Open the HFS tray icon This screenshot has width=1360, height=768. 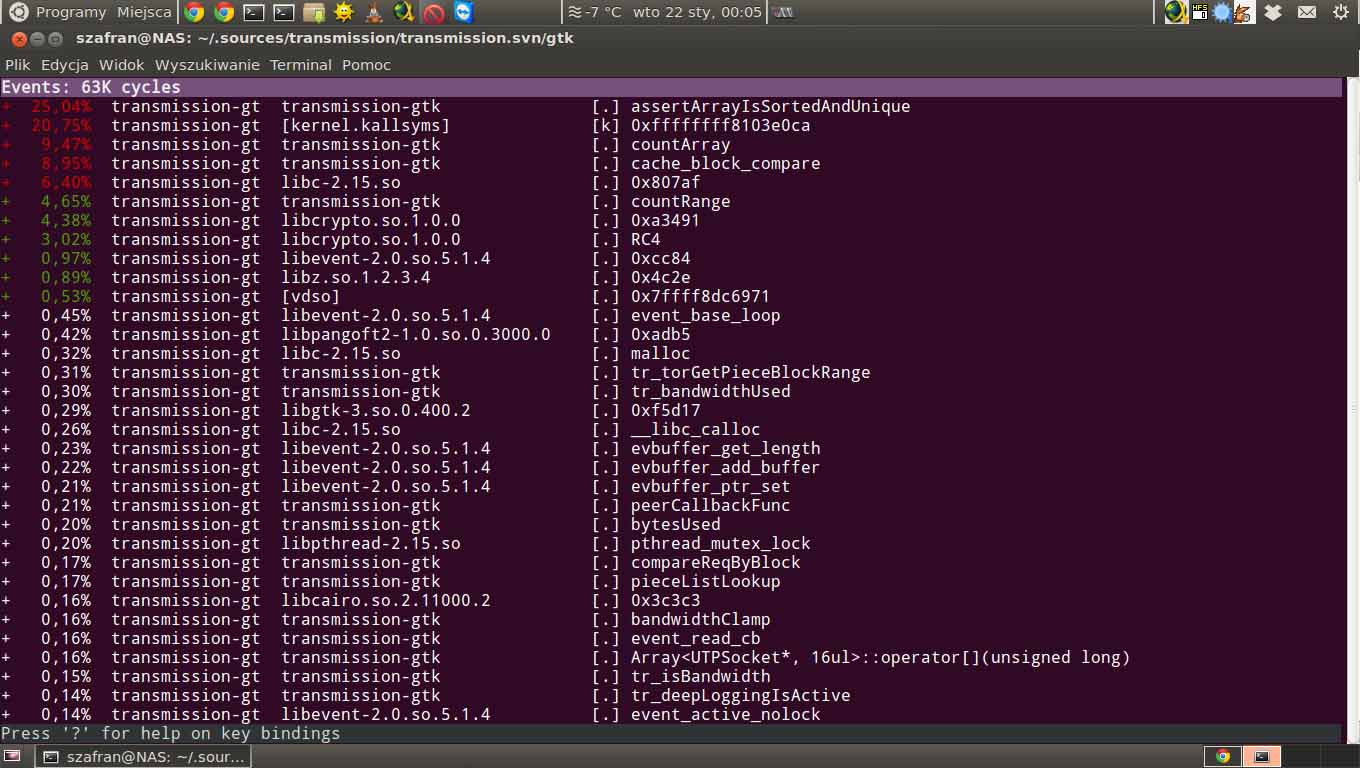(x=1199, y=12)
